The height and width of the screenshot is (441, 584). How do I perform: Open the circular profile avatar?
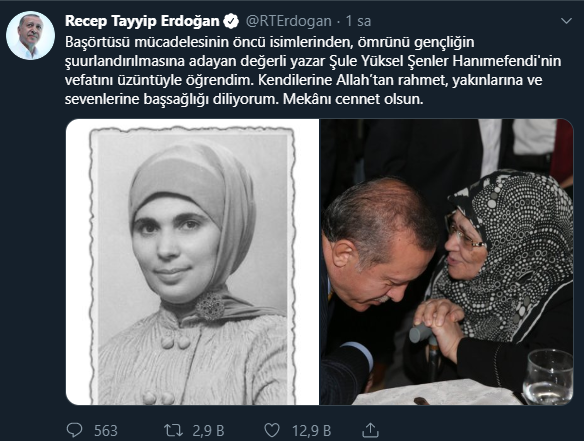[x=31, y=35]
